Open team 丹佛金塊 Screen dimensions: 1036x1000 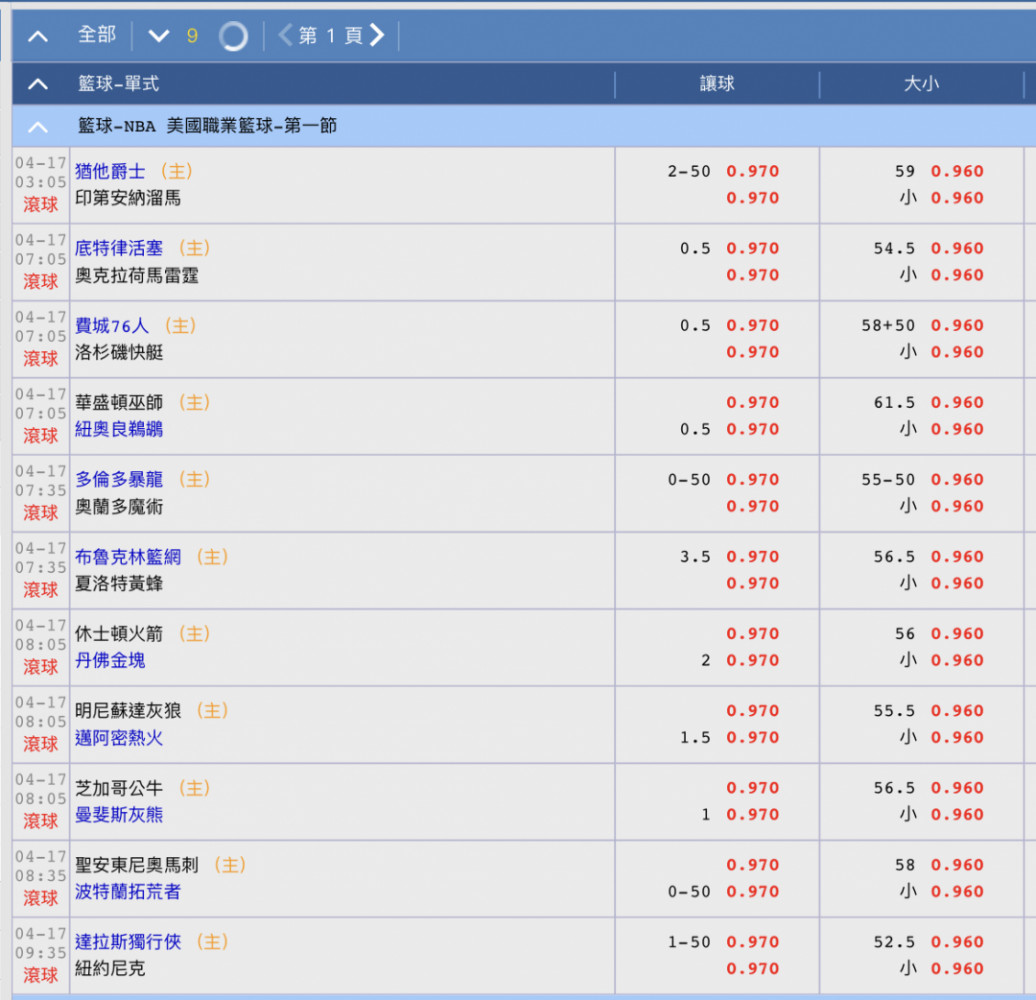click(110, 661)
